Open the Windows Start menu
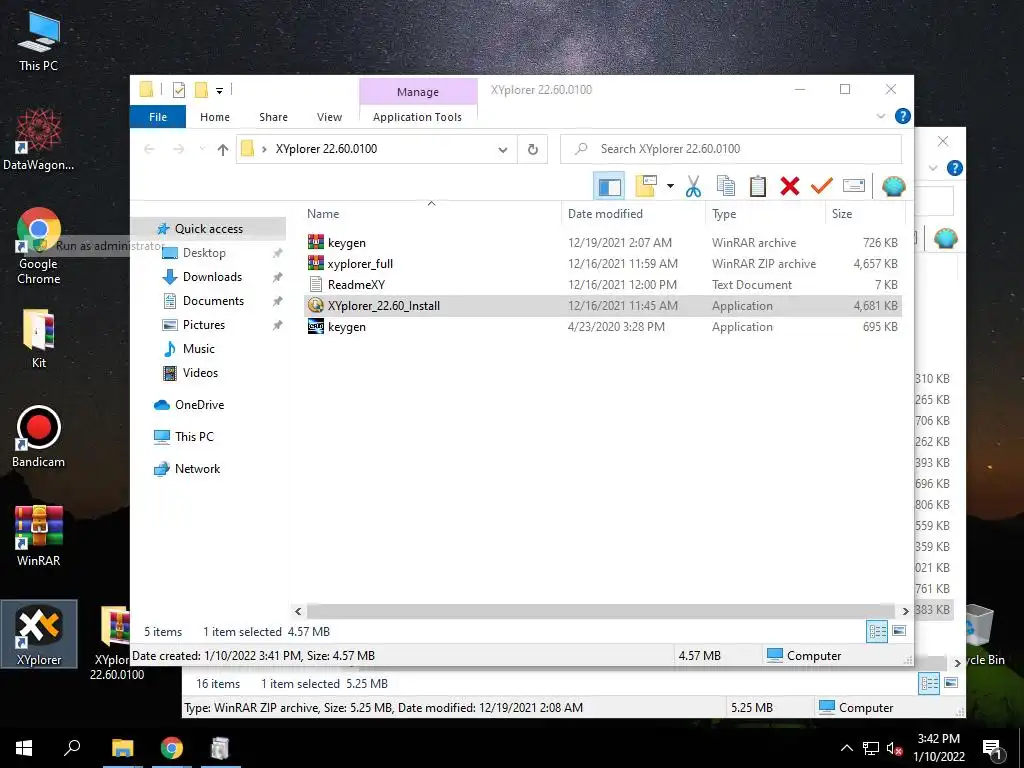The height and width of the screenshot is (768, 1024). click(24, 748)
